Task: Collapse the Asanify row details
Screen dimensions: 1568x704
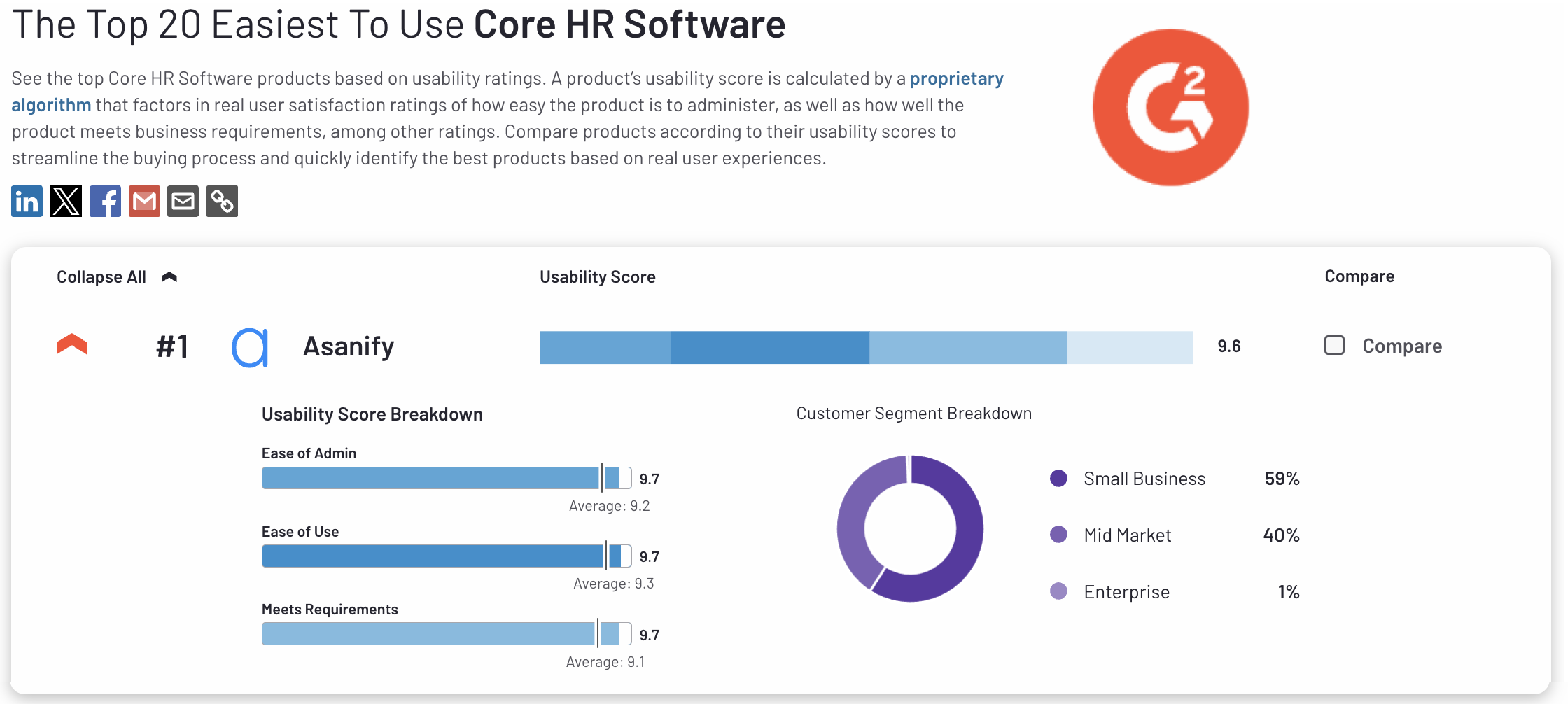Action: pos(71,344)
